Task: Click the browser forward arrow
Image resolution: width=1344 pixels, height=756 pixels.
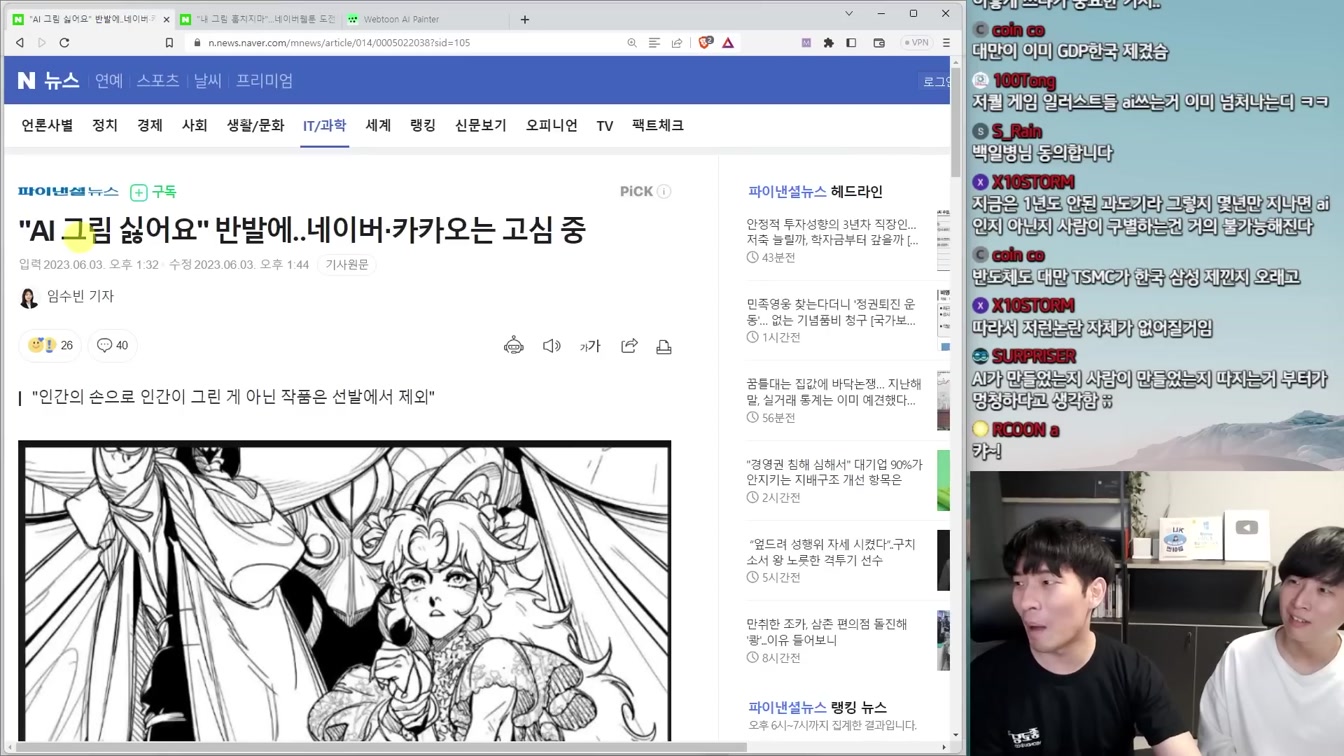Action: 42,43
